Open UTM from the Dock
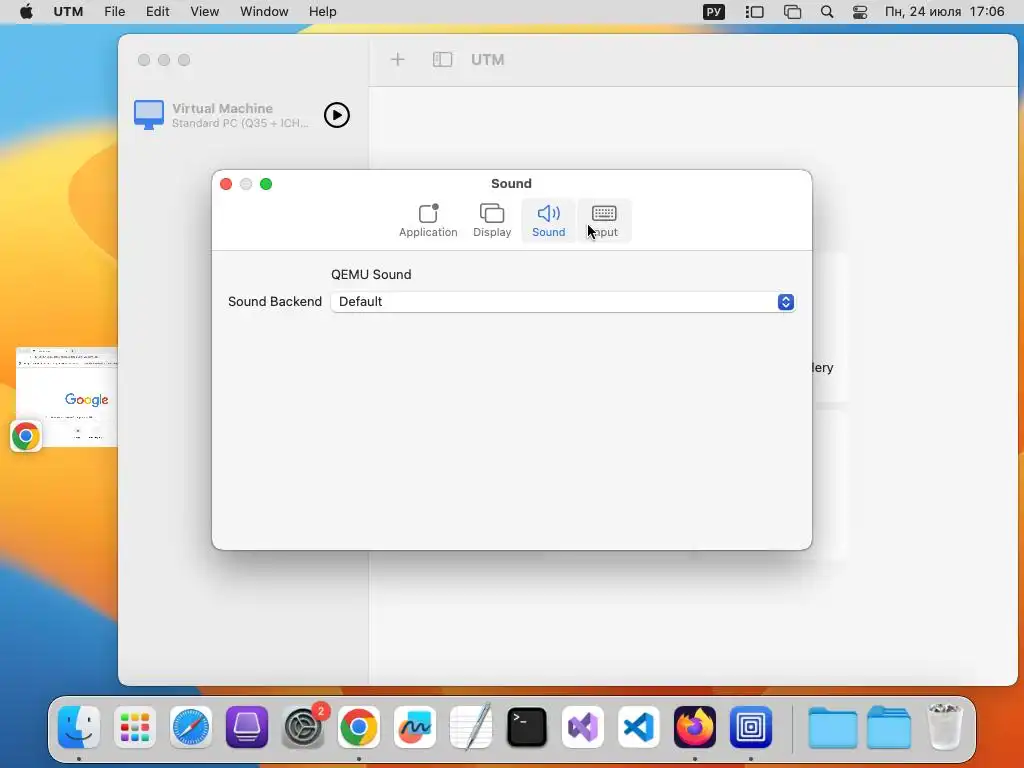 pos(751,727)
